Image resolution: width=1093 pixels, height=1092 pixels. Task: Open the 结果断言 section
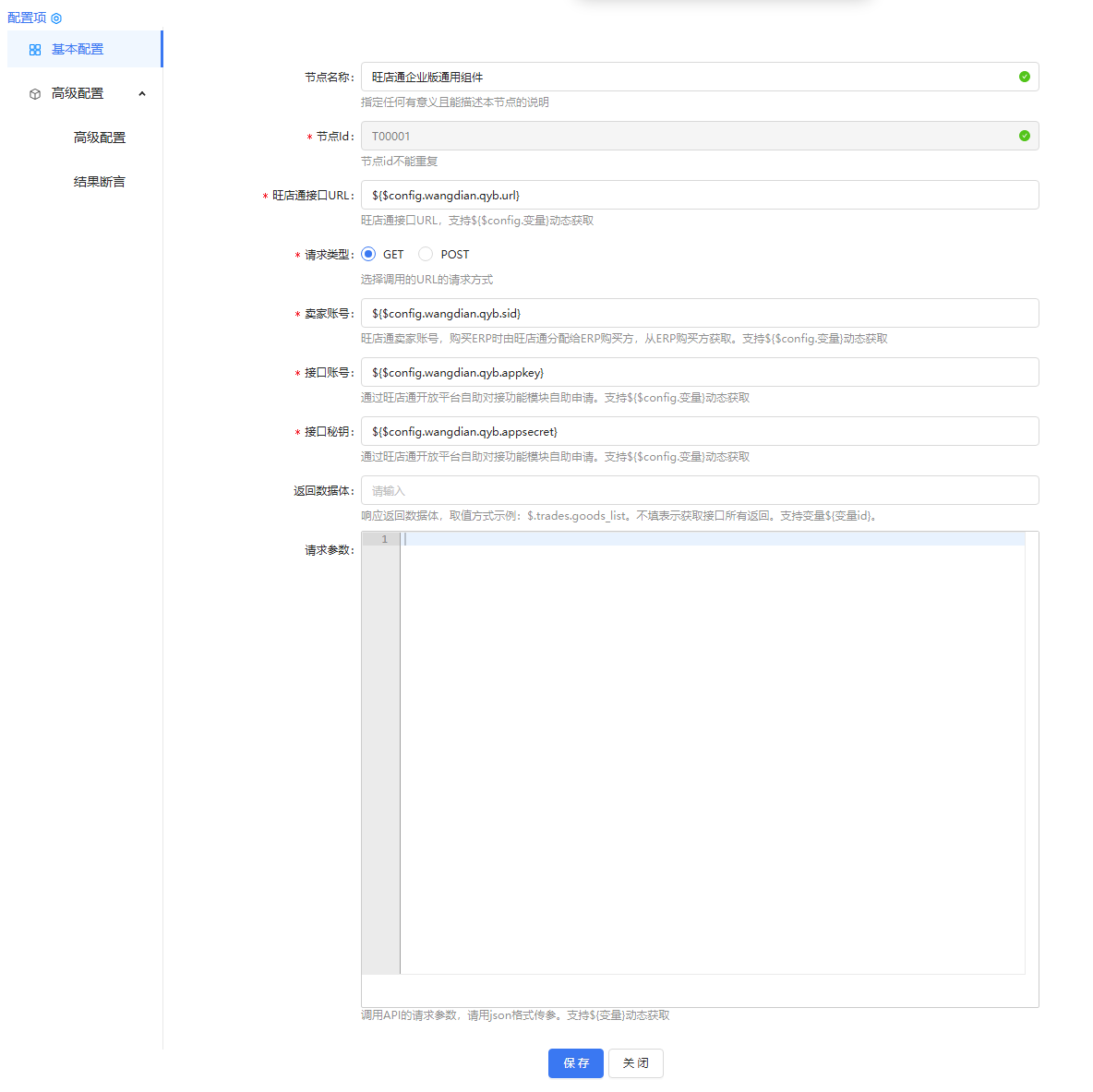click(100, 181)
